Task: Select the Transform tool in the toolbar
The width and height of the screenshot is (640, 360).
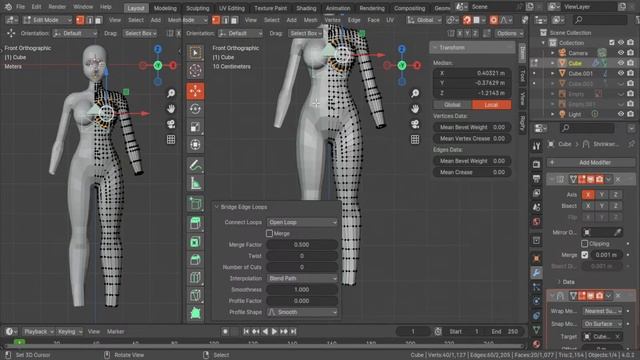Action: (195, 144)
